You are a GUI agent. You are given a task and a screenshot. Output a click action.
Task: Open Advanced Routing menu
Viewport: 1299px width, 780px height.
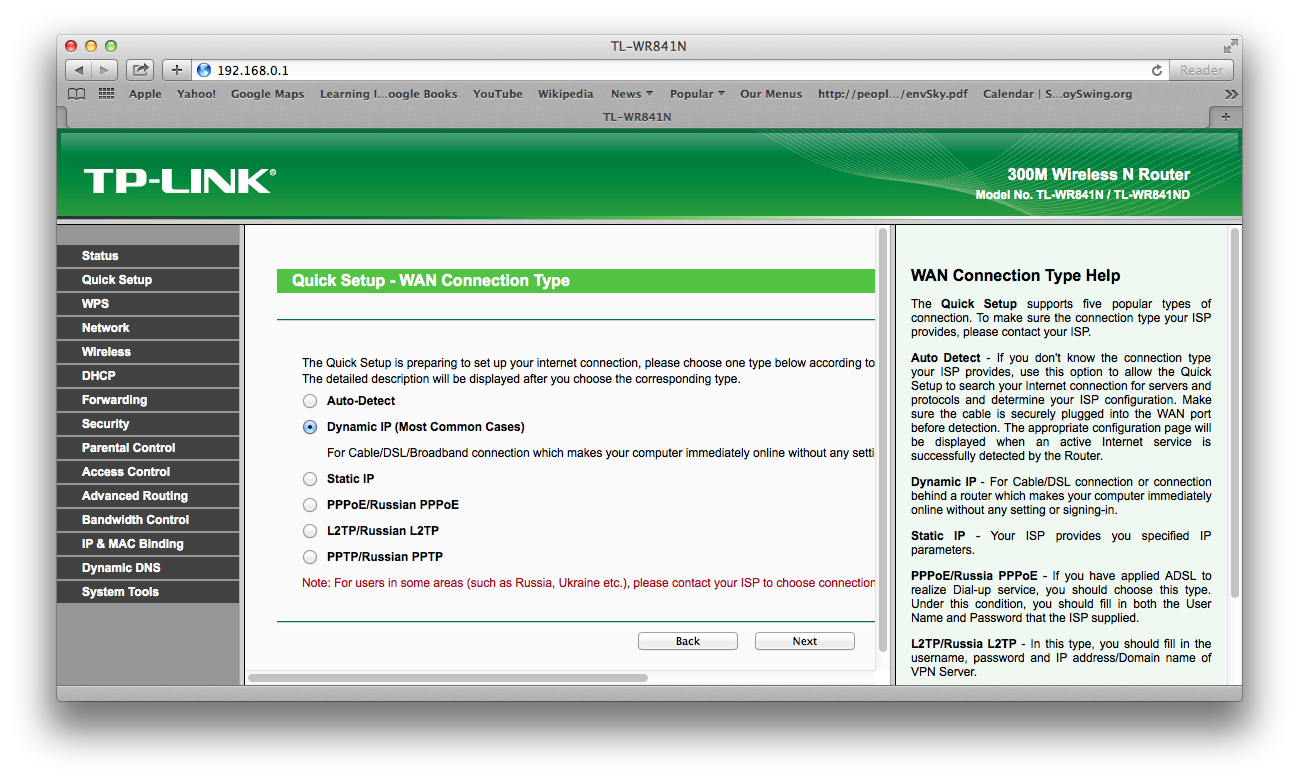pyautogui.click(x=148, y=496)
